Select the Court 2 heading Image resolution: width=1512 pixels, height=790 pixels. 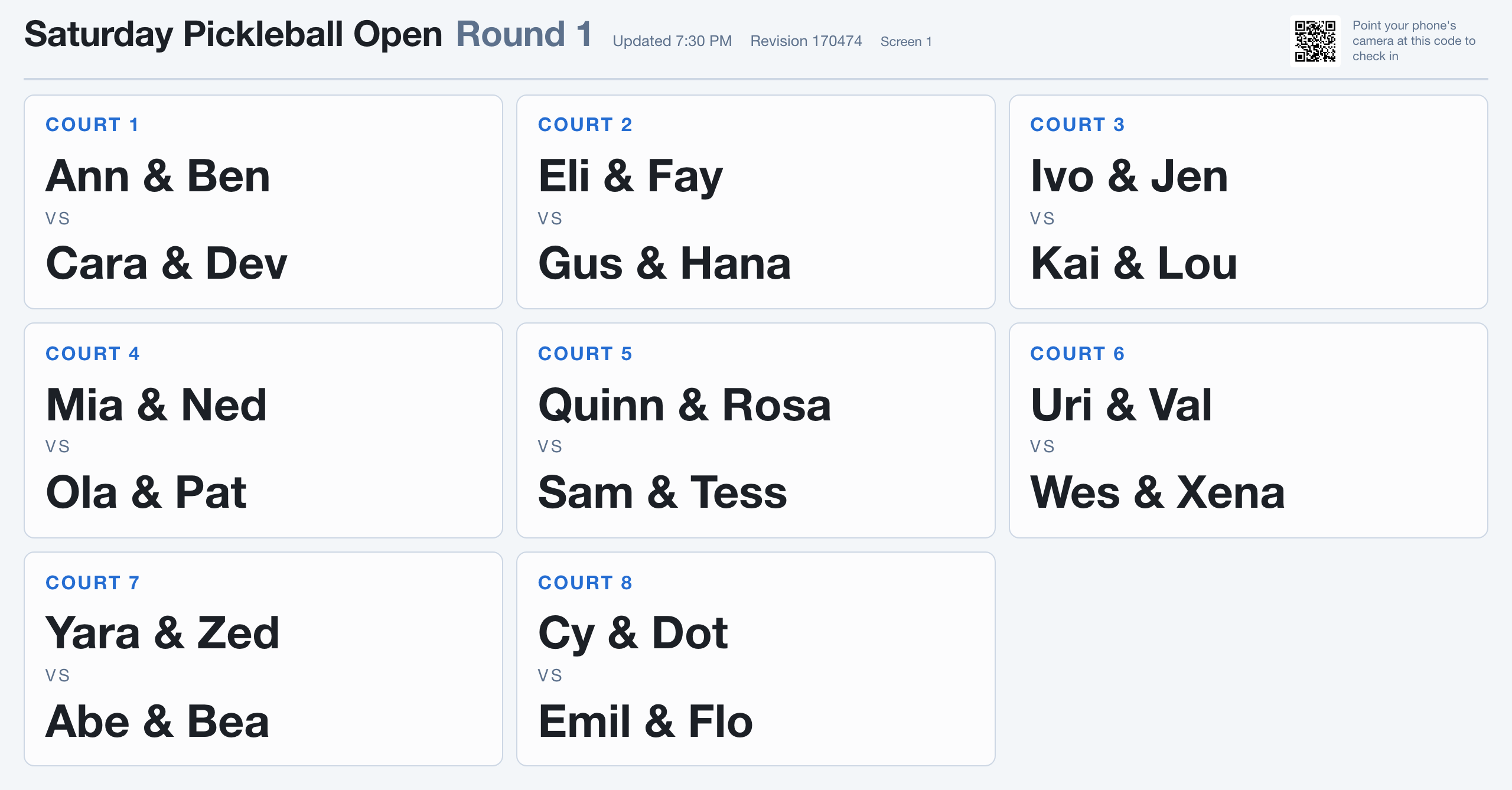[x=585, y=125]
